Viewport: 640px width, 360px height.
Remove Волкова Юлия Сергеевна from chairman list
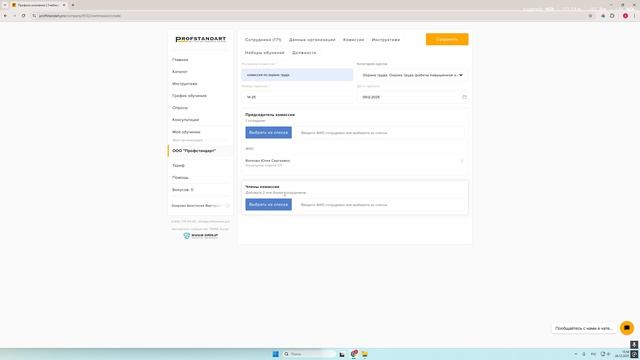(x=462, y=161)
